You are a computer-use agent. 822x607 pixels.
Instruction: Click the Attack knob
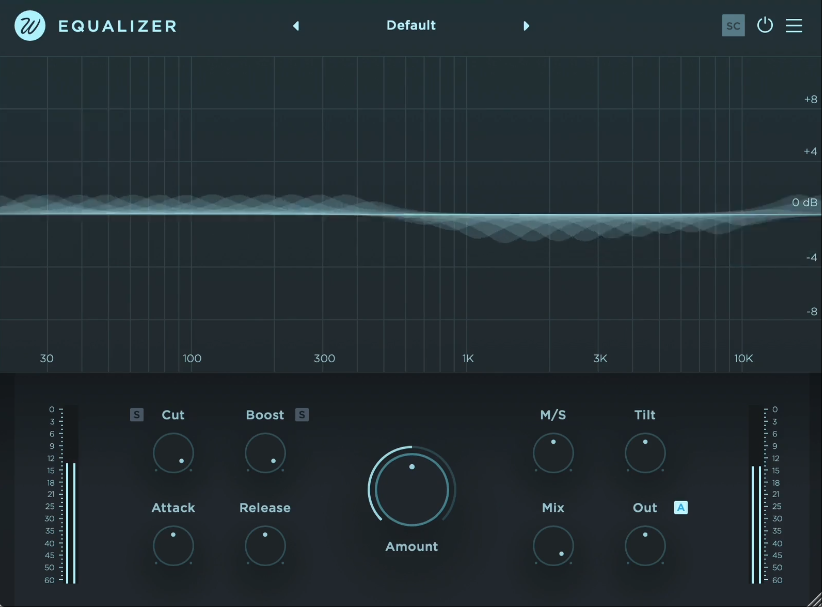pos(173,546)
